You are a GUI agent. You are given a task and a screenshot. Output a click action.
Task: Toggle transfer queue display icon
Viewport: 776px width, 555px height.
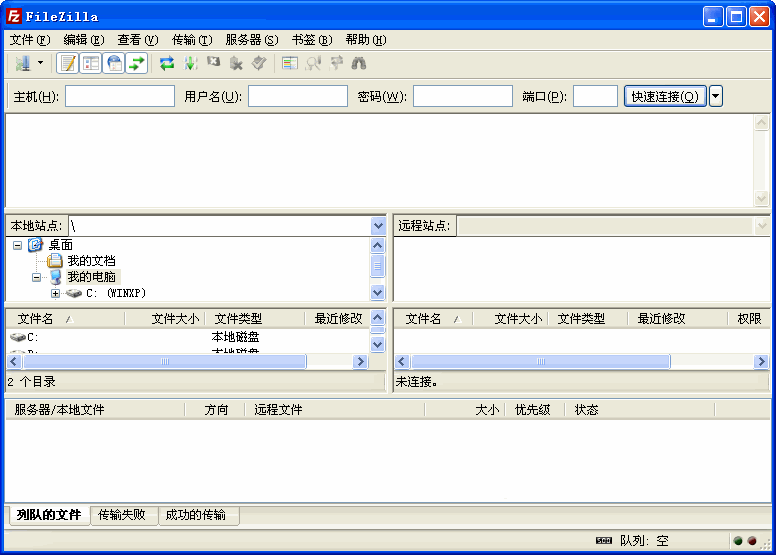click(x=137, y=63)
